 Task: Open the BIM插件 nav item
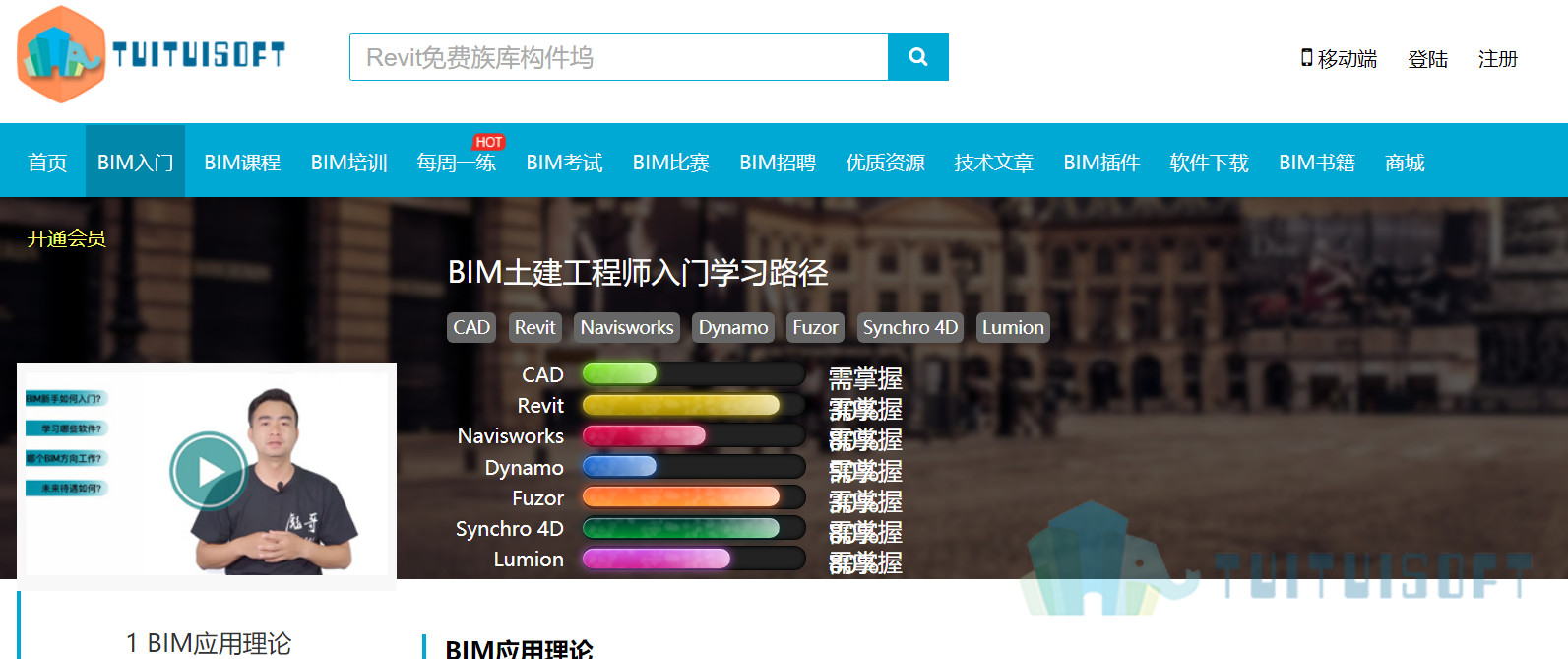tap(1101, 162)
